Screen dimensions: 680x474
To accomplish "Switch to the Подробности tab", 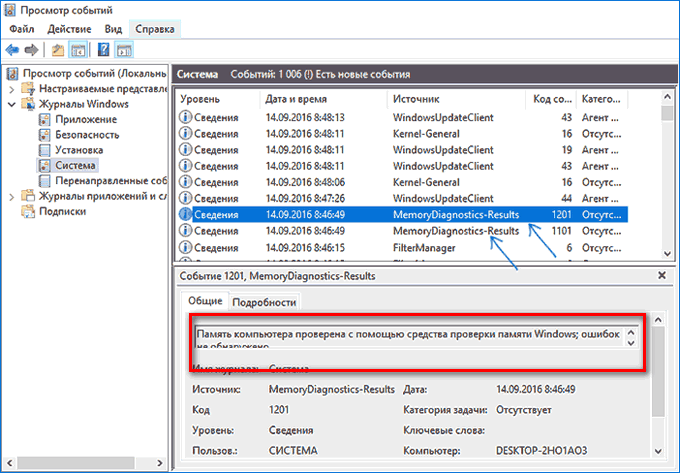I will (265, 302).
